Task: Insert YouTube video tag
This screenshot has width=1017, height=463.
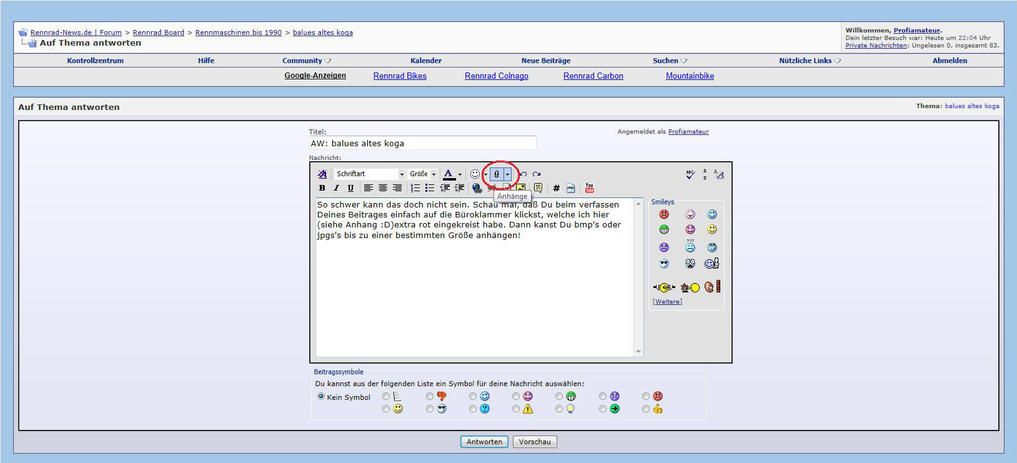Action: click(589, 188)
